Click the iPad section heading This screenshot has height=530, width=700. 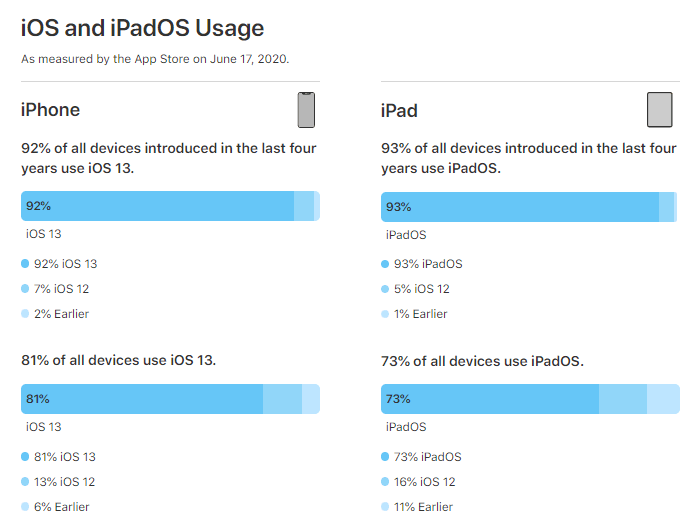click(399, 111)
